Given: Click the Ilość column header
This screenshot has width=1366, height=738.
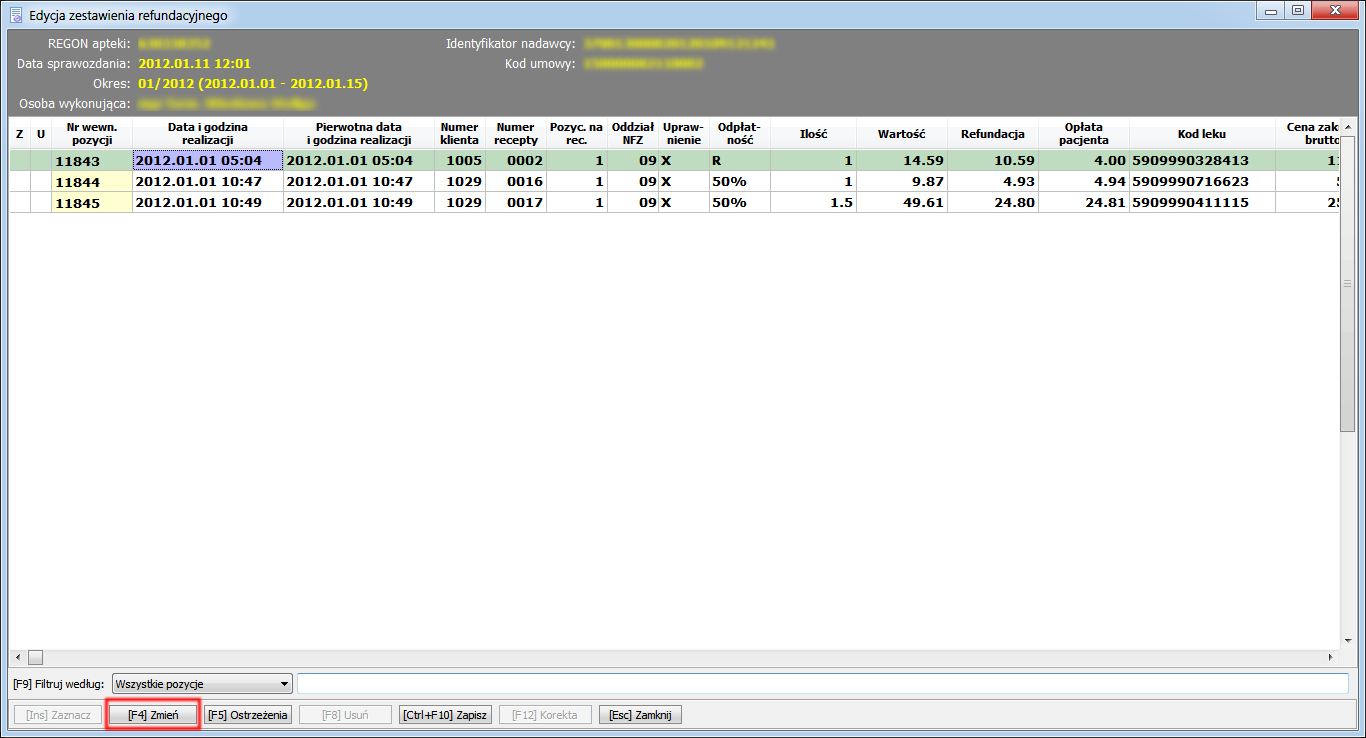Looking at the screenshot, I should [813, 134].
